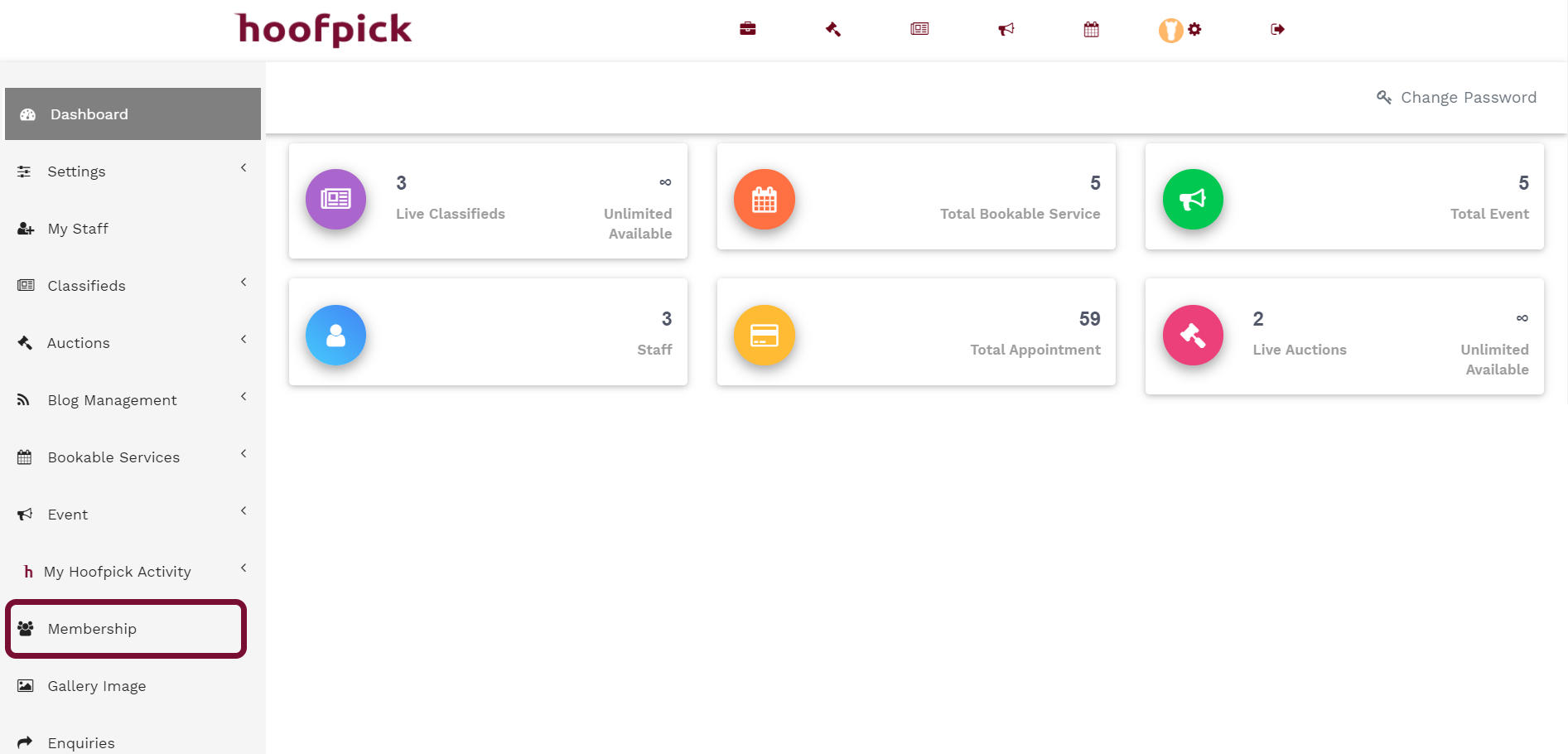Click the Blog Management RSS icon

click(23, 399)
